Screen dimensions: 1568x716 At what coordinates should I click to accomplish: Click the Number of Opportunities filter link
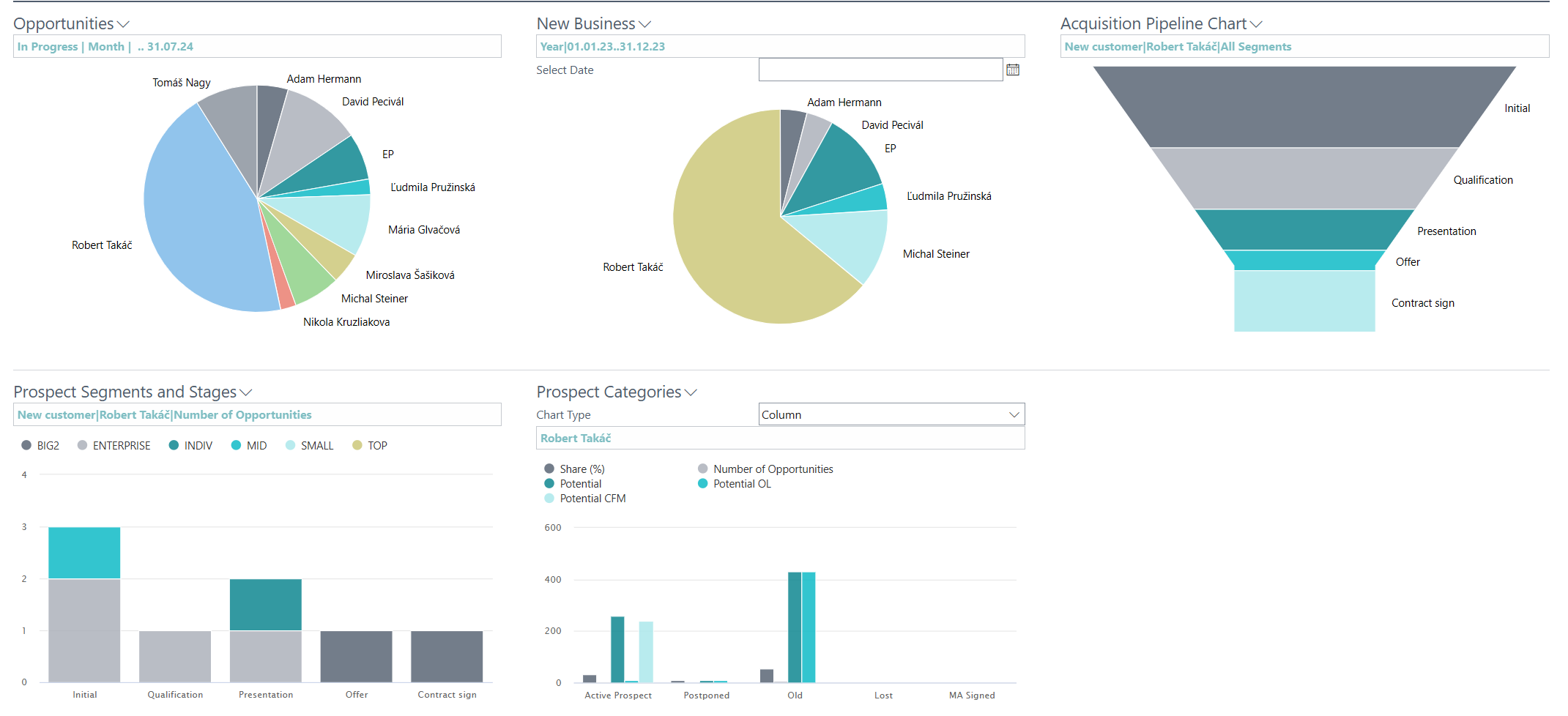164,415
